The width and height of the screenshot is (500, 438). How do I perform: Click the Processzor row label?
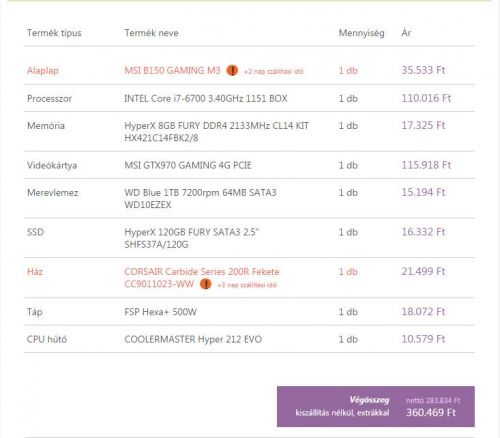tap(49, 99)
